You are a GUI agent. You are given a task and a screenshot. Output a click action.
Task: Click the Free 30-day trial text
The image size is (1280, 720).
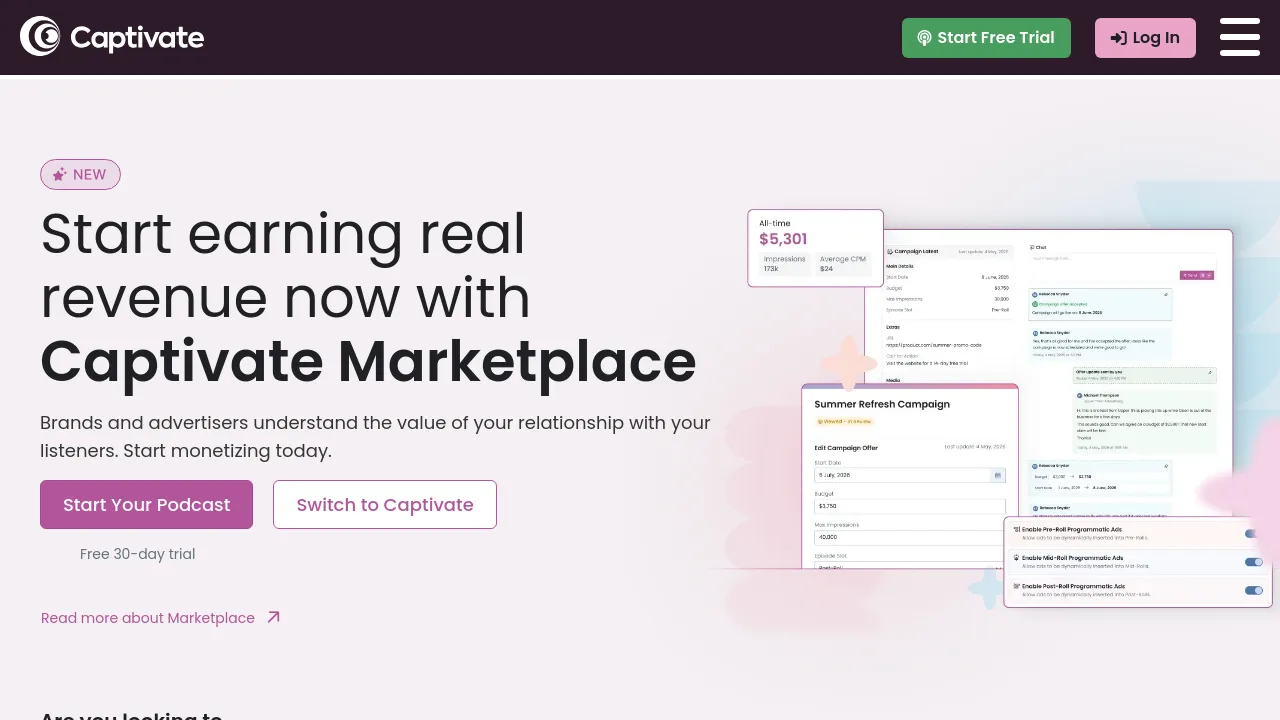[x=138, y=554]
